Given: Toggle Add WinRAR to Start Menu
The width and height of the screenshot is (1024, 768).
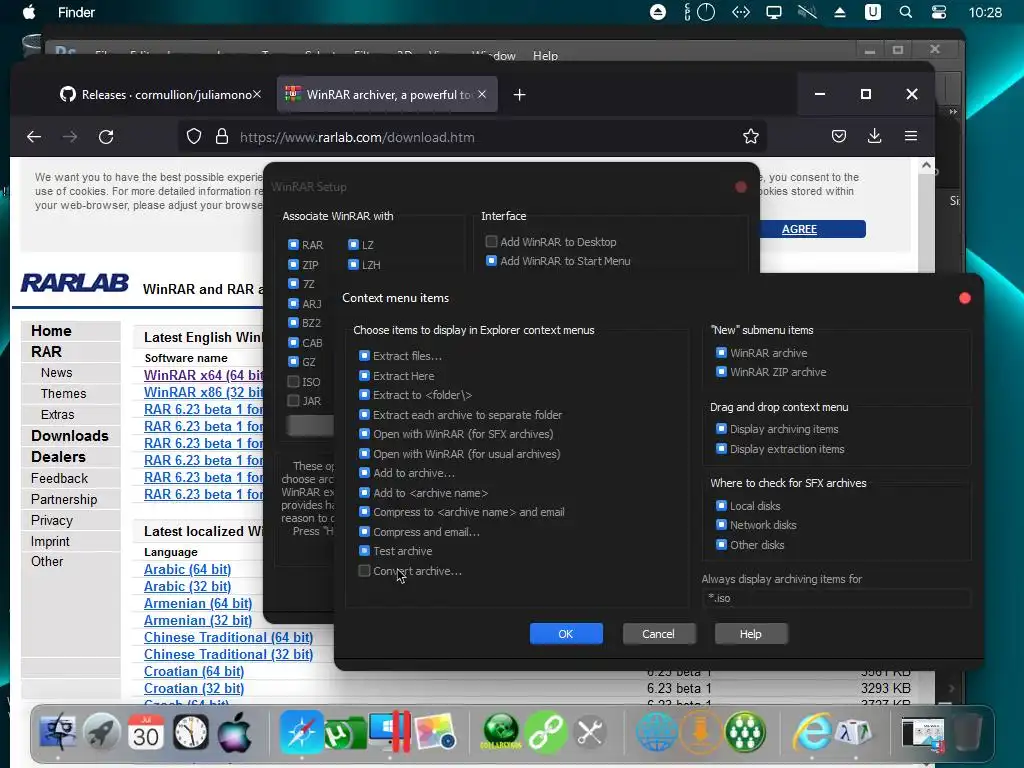Looking at the screenshot, I should coord(491,261).
